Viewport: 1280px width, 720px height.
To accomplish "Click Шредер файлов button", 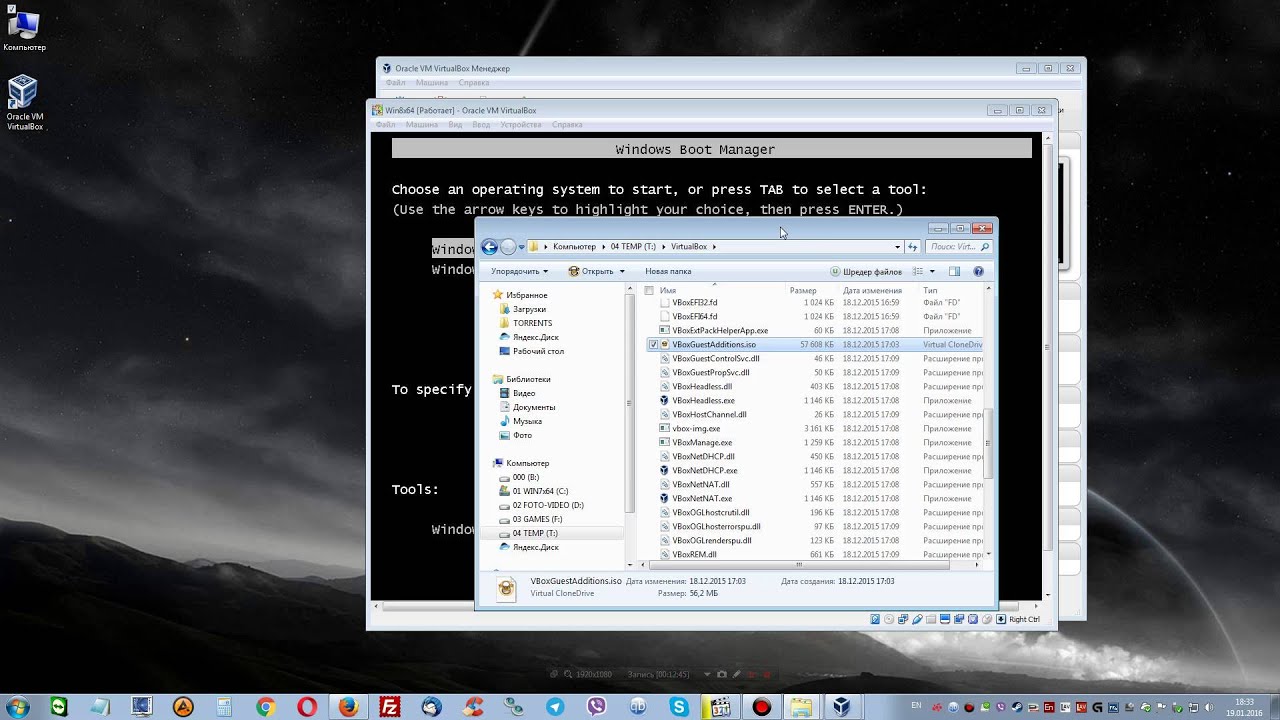I will (x=866, y=271).
